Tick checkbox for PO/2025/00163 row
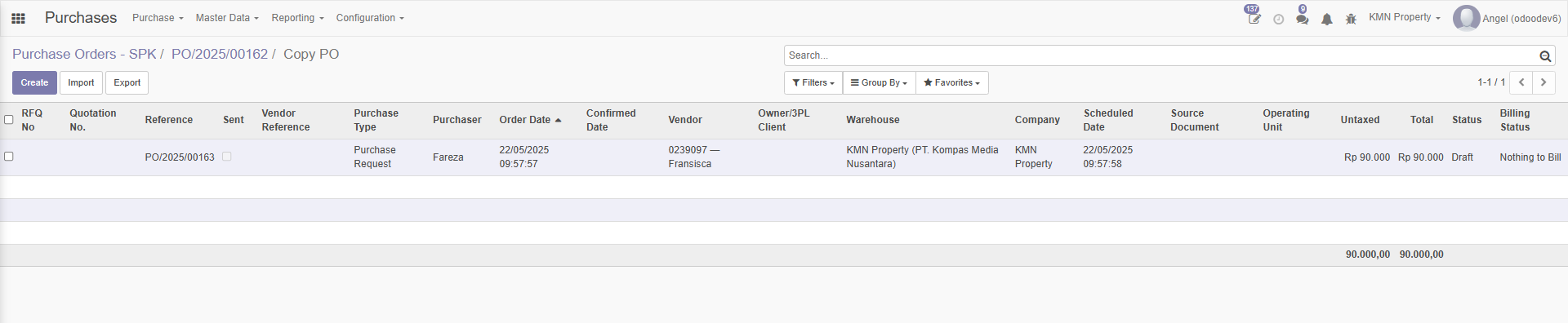 [9, 156]
